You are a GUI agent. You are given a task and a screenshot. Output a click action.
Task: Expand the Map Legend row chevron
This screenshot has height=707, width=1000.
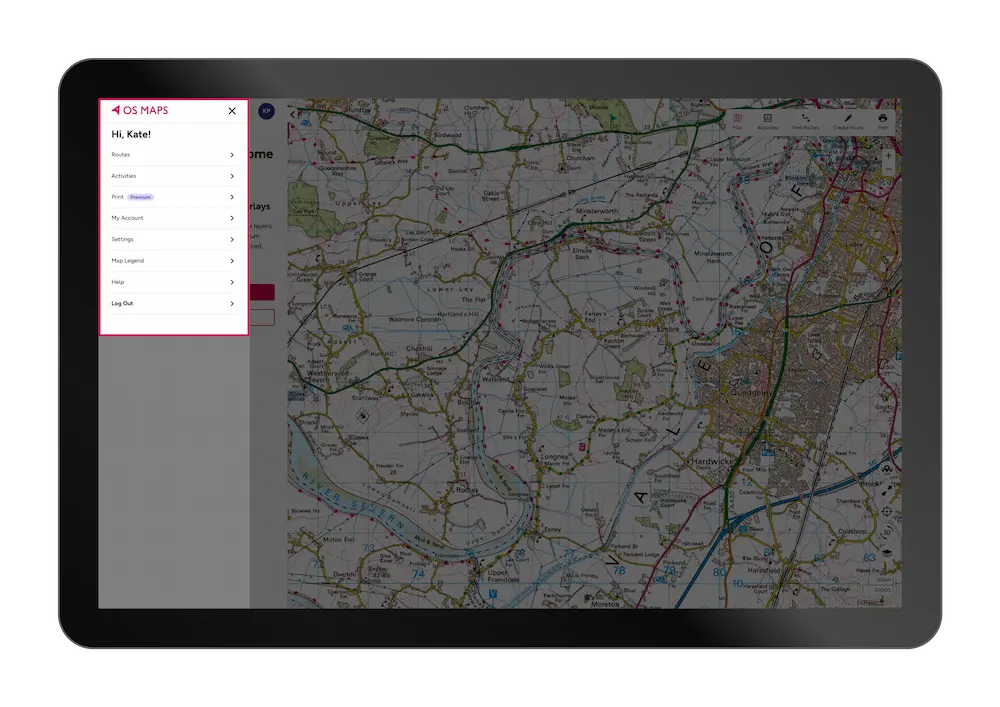click(232, 261)
